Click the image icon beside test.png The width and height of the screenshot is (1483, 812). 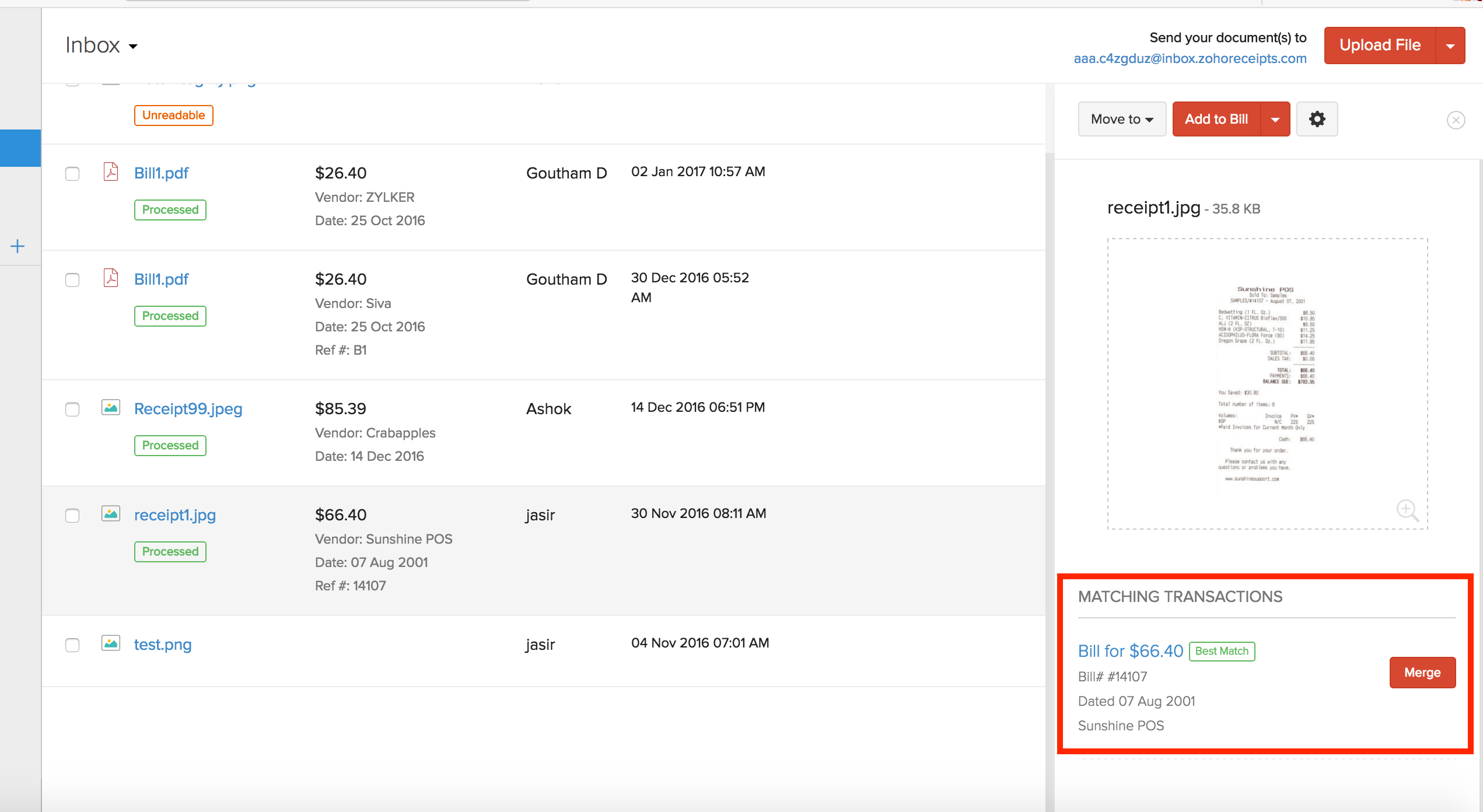pos(110,644)
